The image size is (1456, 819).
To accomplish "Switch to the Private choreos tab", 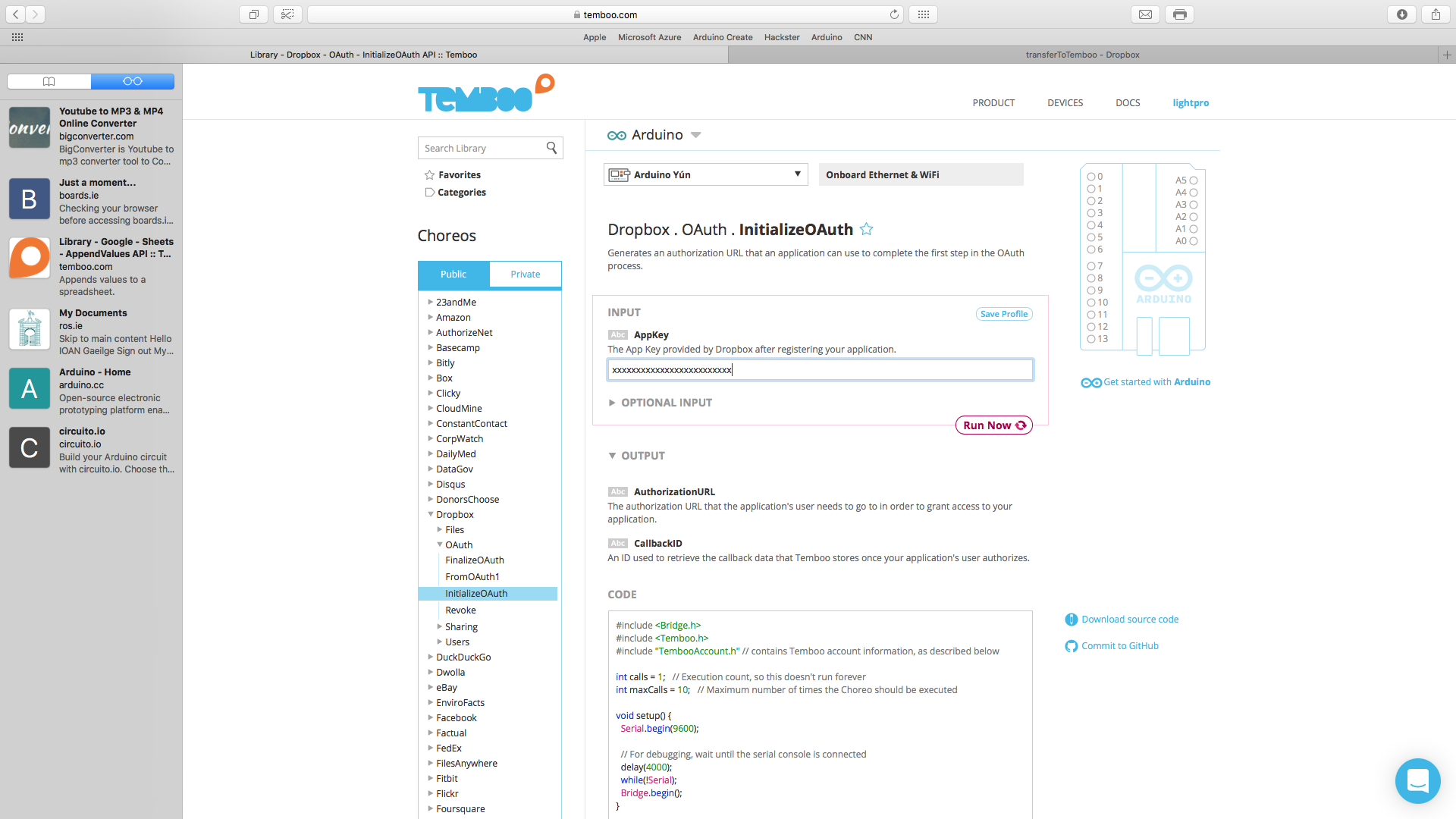I will pyautogui.click(x=525, y=275).
